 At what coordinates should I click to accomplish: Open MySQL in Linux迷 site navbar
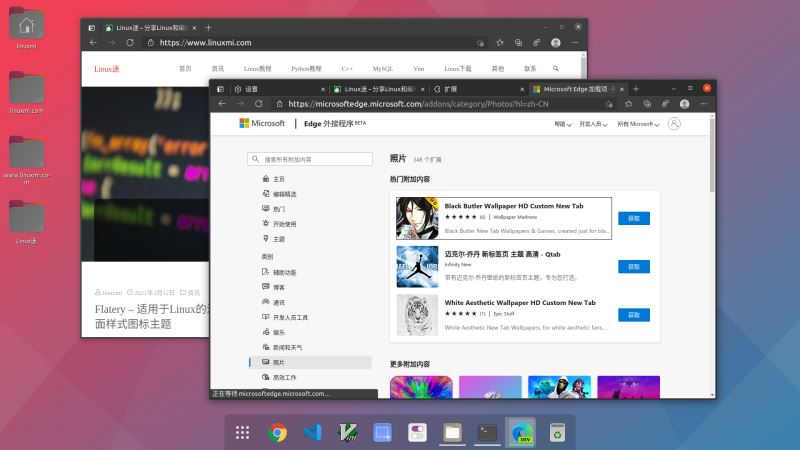(x=383, y=68)
